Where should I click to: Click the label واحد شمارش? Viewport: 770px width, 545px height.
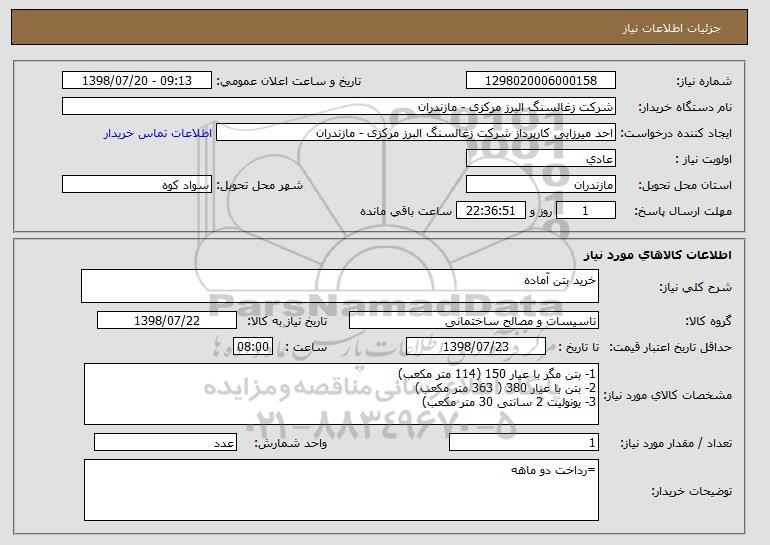291,443
